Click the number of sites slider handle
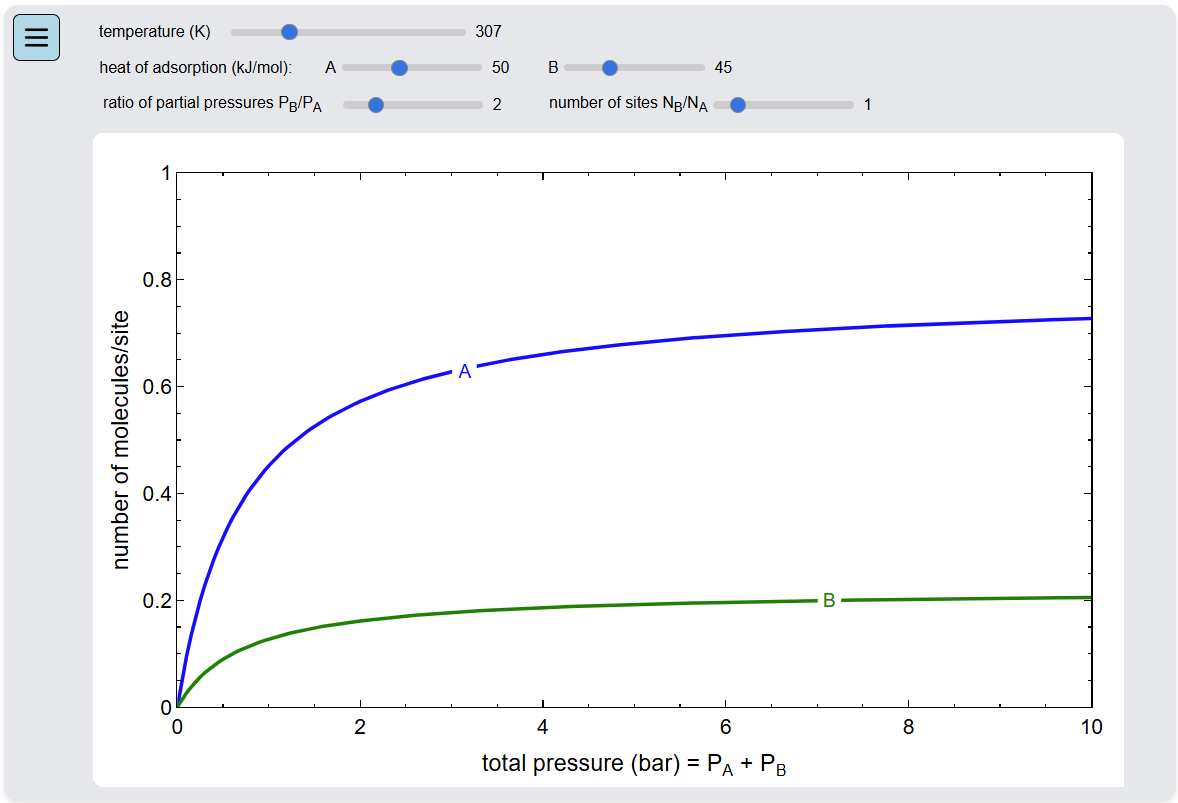This screenshot has height=803, width=1178. tap(738, 104)
